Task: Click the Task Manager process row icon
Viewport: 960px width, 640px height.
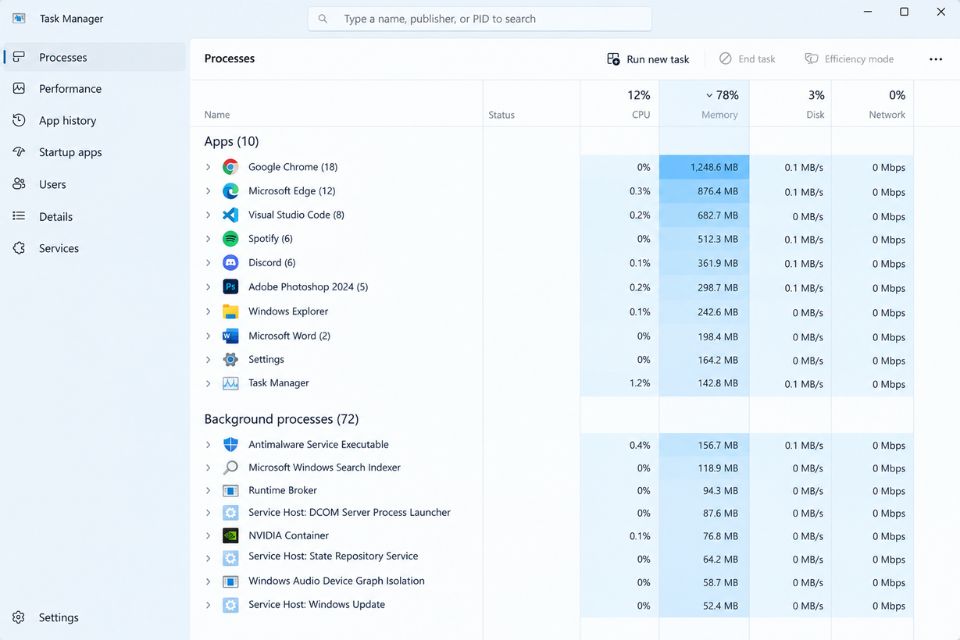Action: (x=230, y=383)
